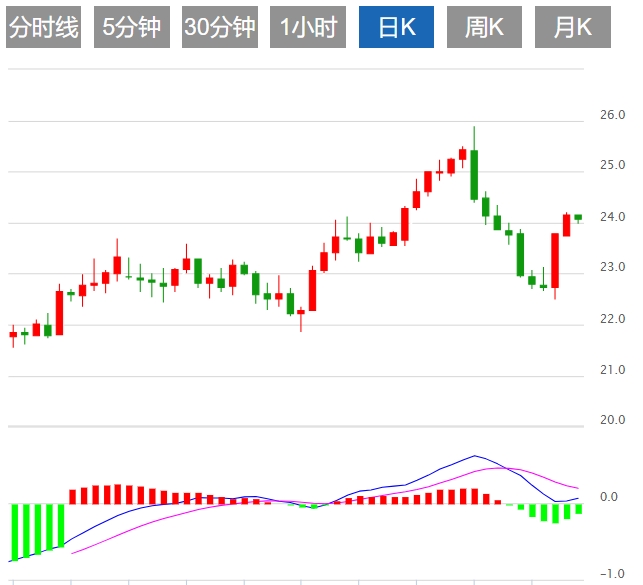Click the 25.0 price axis label
This screenshot has height=585, width=643.
tap(612, 165)
